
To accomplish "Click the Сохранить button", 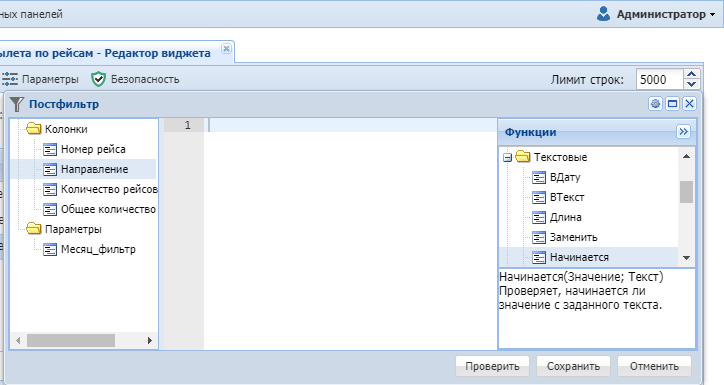I will coord(573,366).
